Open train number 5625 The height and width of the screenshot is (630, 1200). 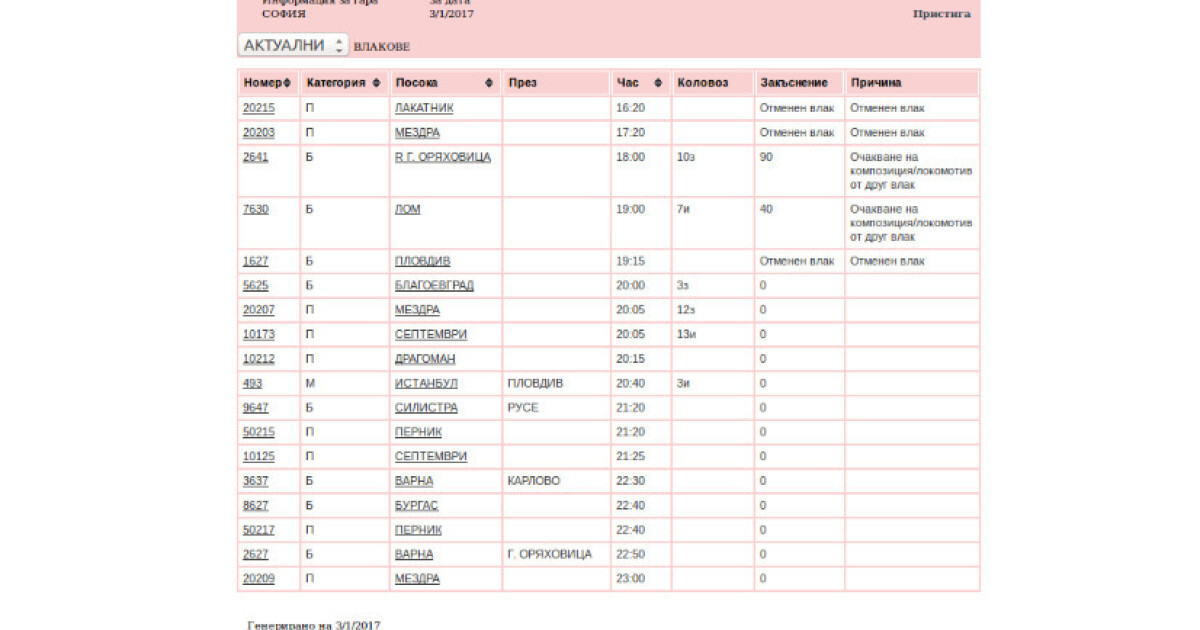(x=255, y=285)
